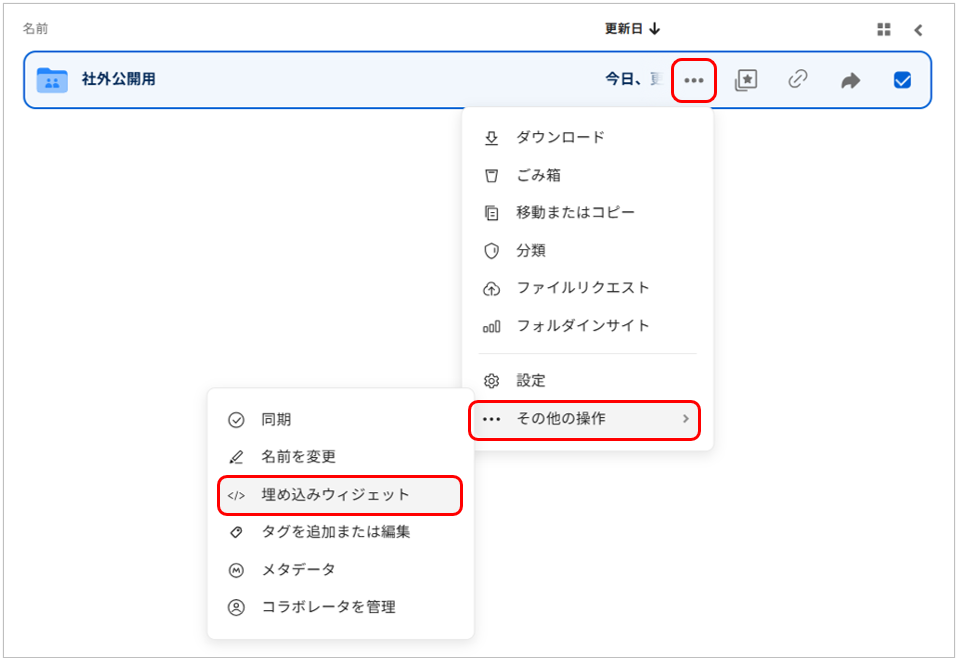Select 埋め込みウィジェット in submenu
The height and width of the screenshot is (658, 957).
337,495
